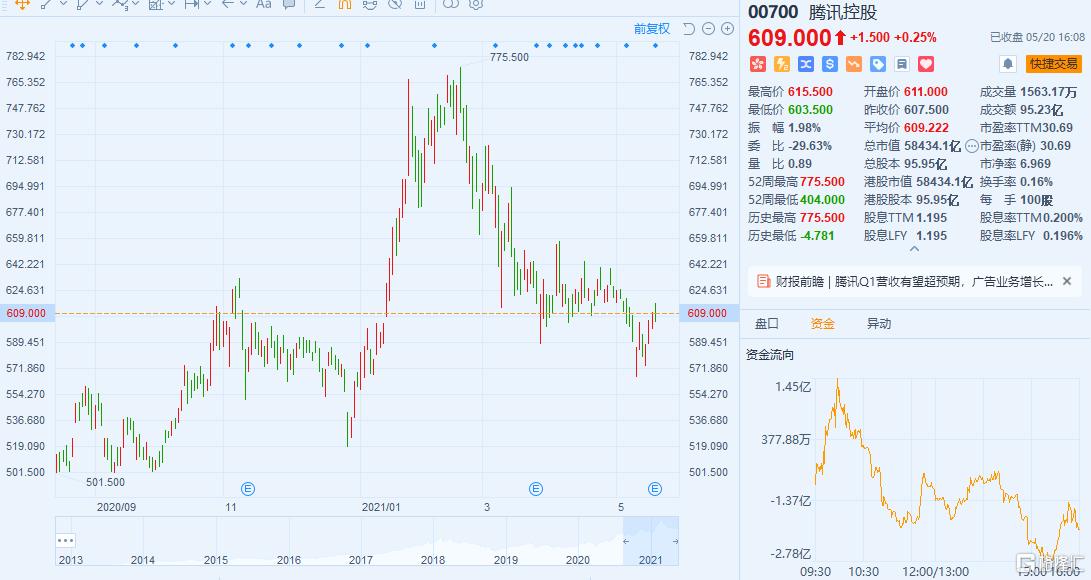Click the price alert bell icon
Viewport: 1091px width, 580px height.
[1008, 64]
